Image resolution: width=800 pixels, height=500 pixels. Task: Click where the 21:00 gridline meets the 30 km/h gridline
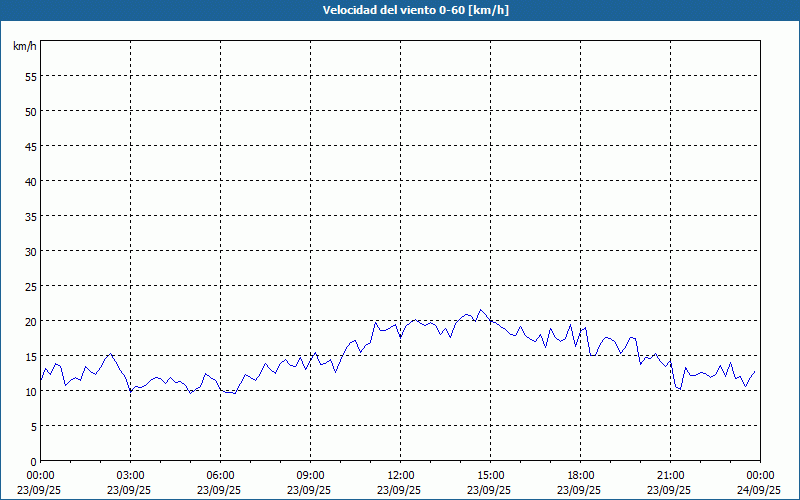pos(670,251)
